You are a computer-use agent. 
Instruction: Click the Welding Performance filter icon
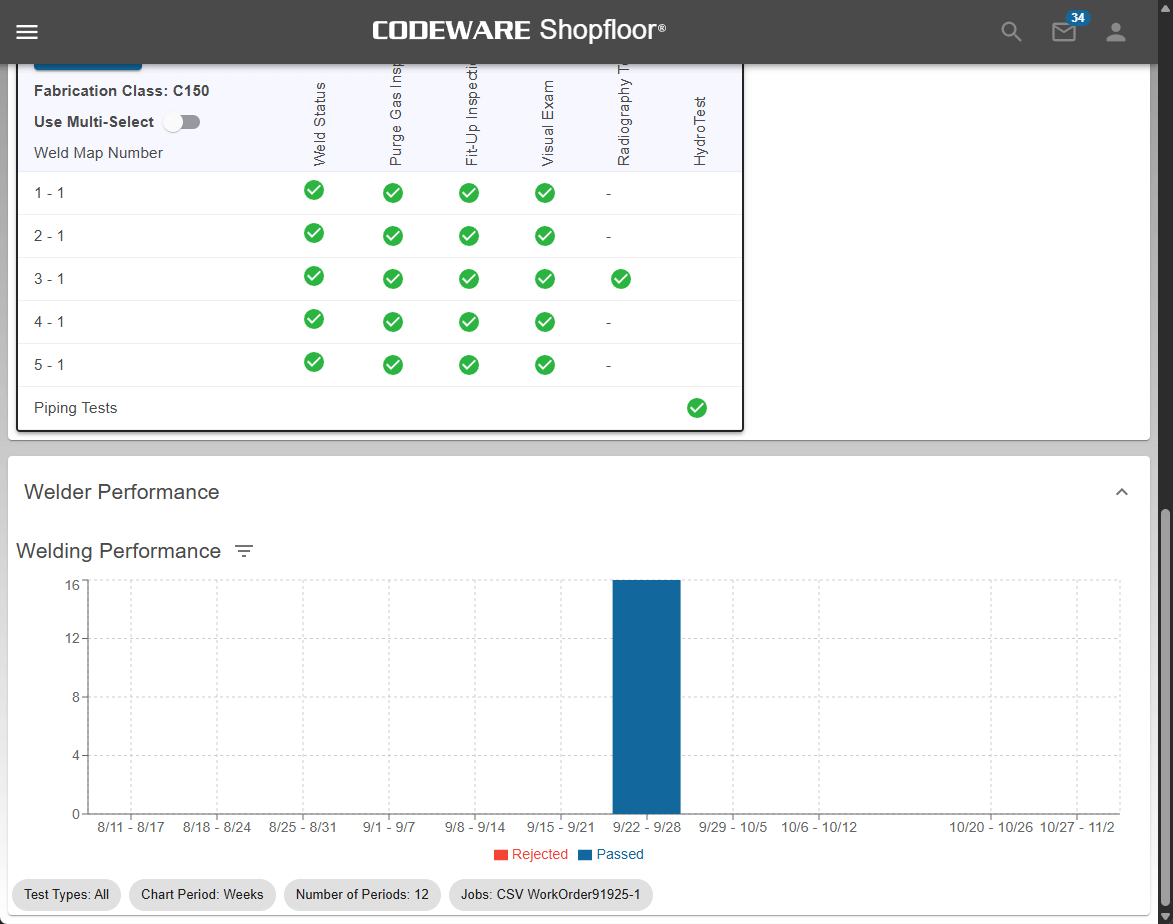click(x=244, y=551)
